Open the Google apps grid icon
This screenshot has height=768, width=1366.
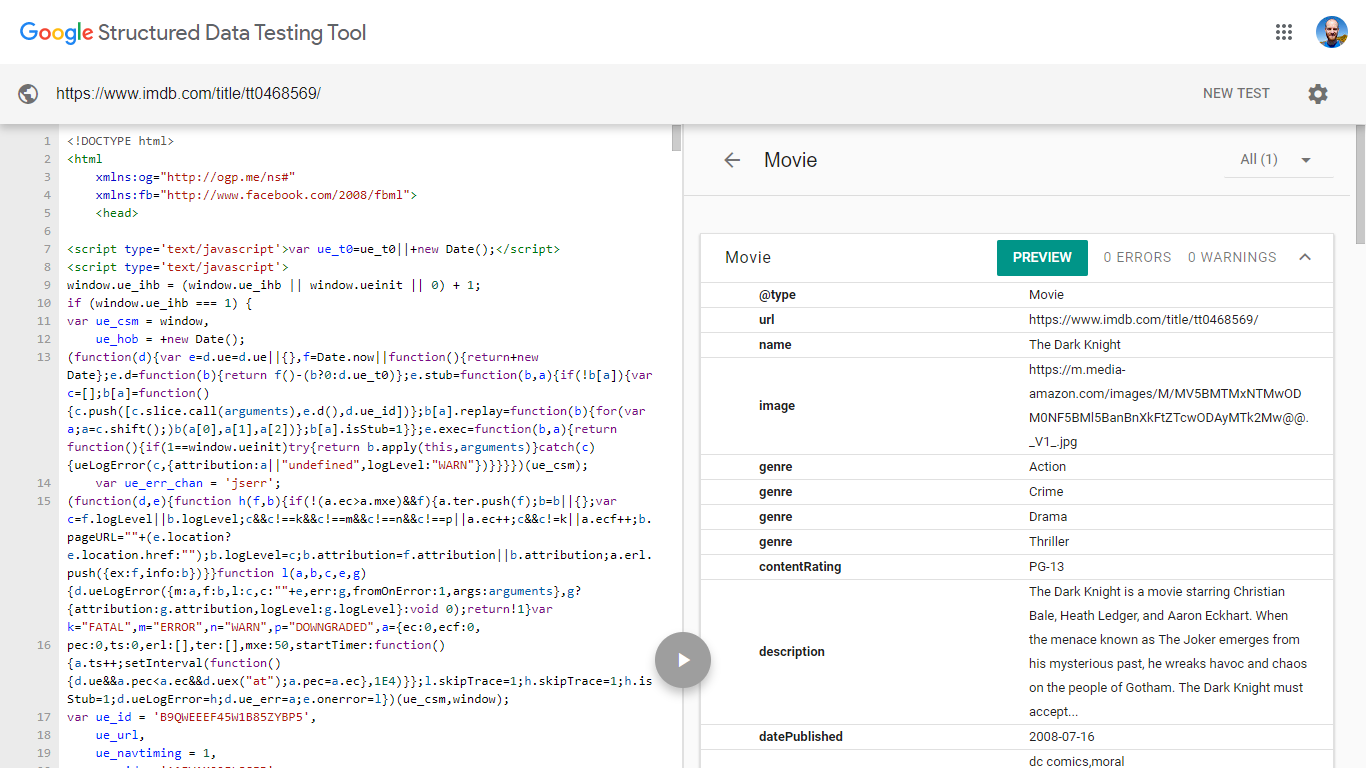coord(1284,32)
